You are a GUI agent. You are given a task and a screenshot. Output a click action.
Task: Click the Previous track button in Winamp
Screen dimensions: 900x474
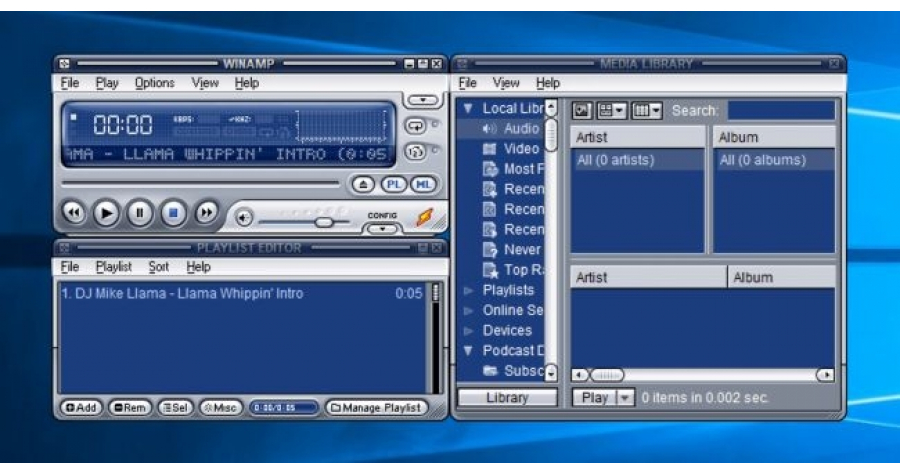(x=73, y=213)
